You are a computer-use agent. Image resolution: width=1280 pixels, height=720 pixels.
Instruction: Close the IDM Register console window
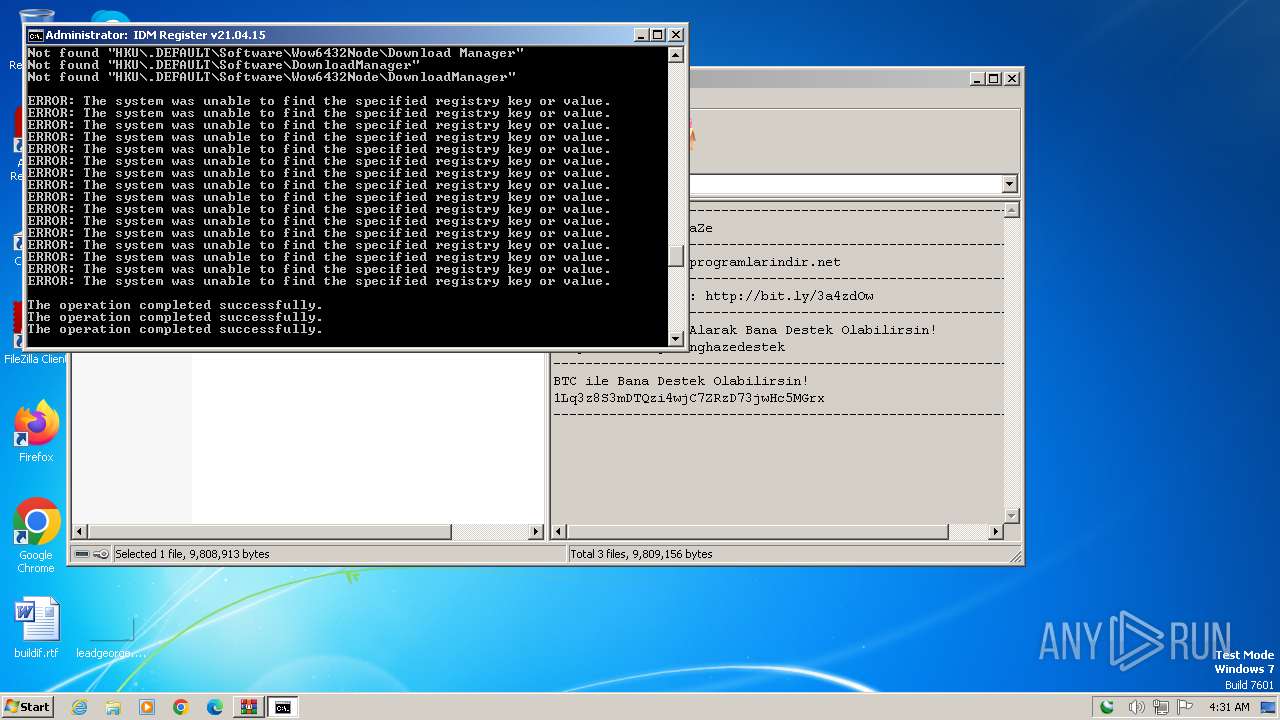[675, 35]
